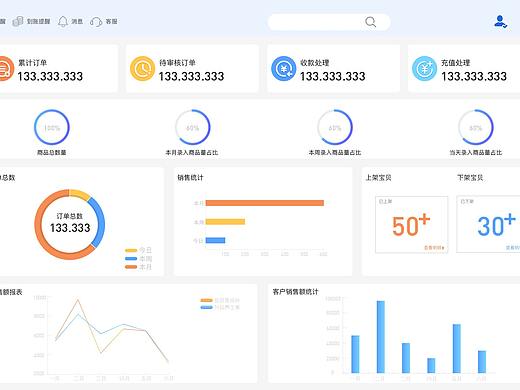Click the line chart peak at 二月
The height and width of the screenshot is (390, 520).
[x=78, y=300]
